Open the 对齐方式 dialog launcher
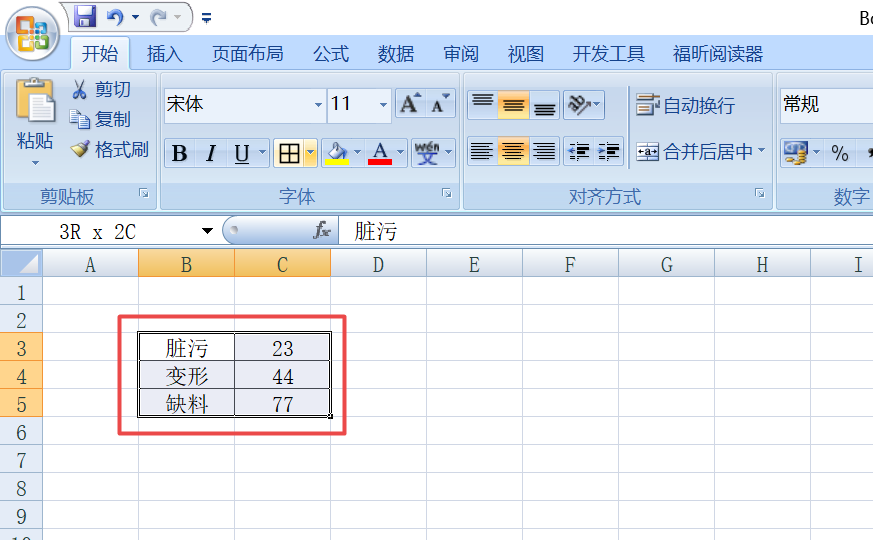873x540 pixels. (759, 193)
